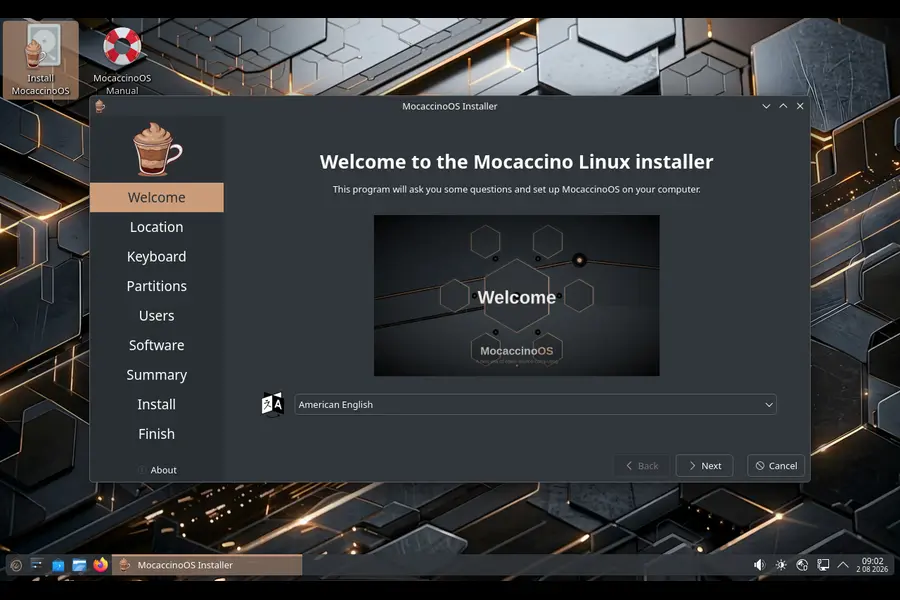Screen dimensions: 900x600
Task: Click the Cancel button
Action: pos(776,466)
